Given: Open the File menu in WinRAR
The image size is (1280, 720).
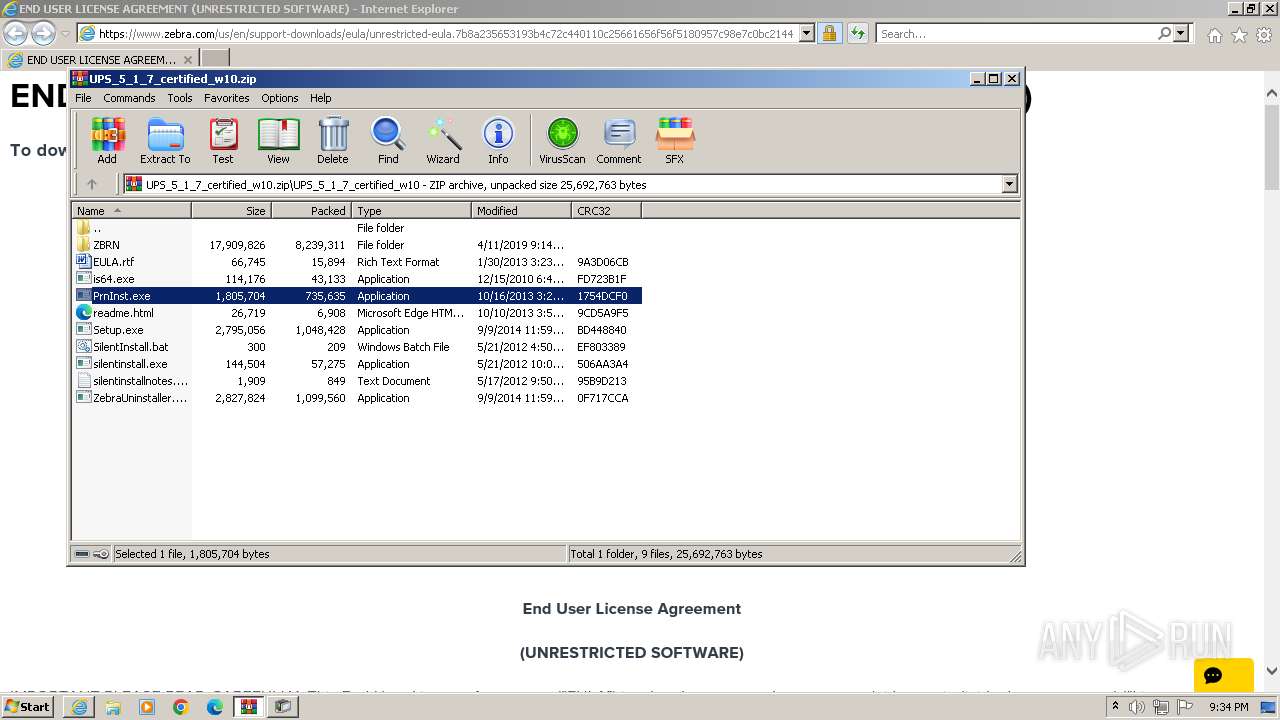Looking at the screenshot, I should [x=83, y=98].
